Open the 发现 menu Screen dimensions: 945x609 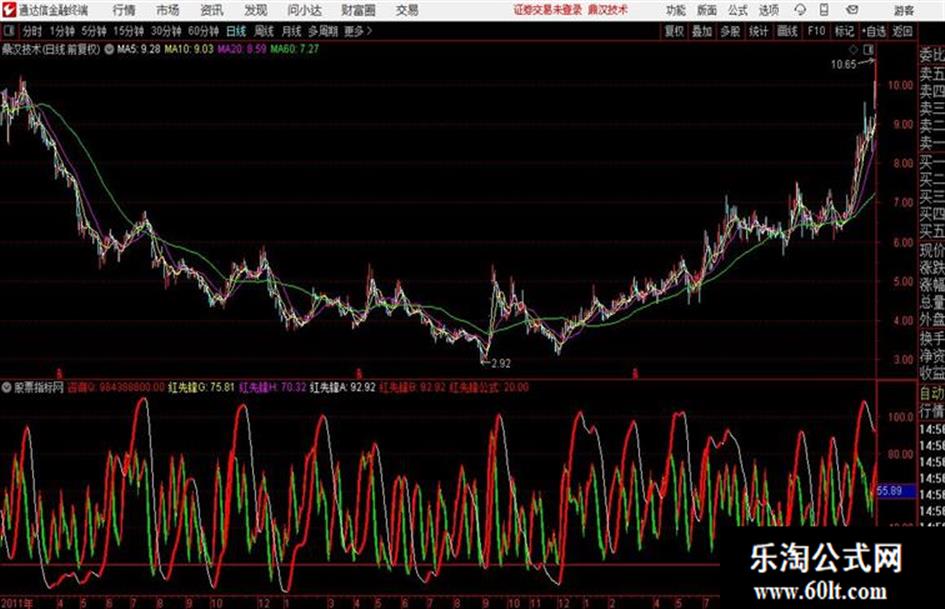click(256, 10)
